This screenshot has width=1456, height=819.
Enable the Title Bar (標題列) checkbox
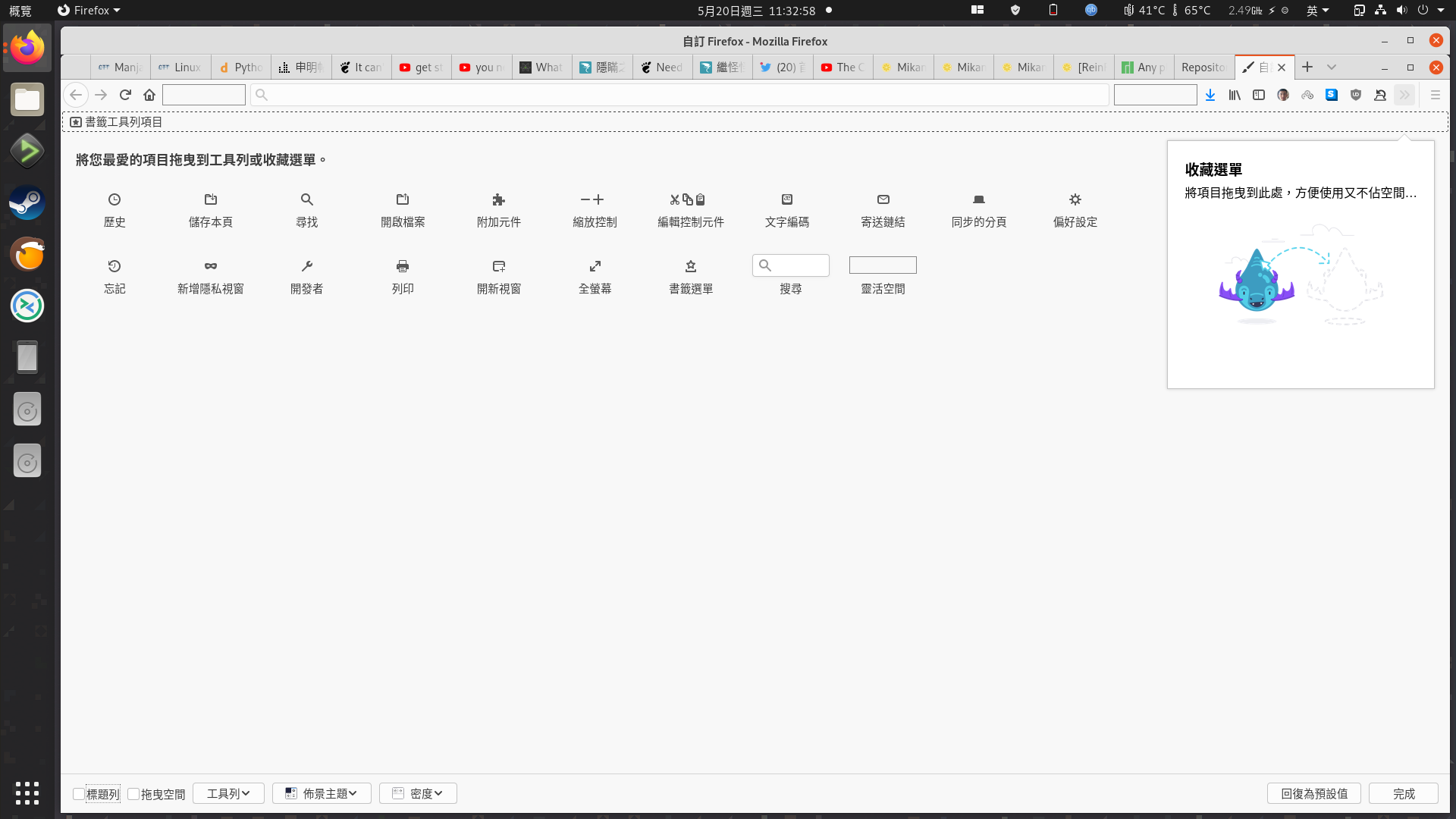pyautogui.click(x=78, y=794)
